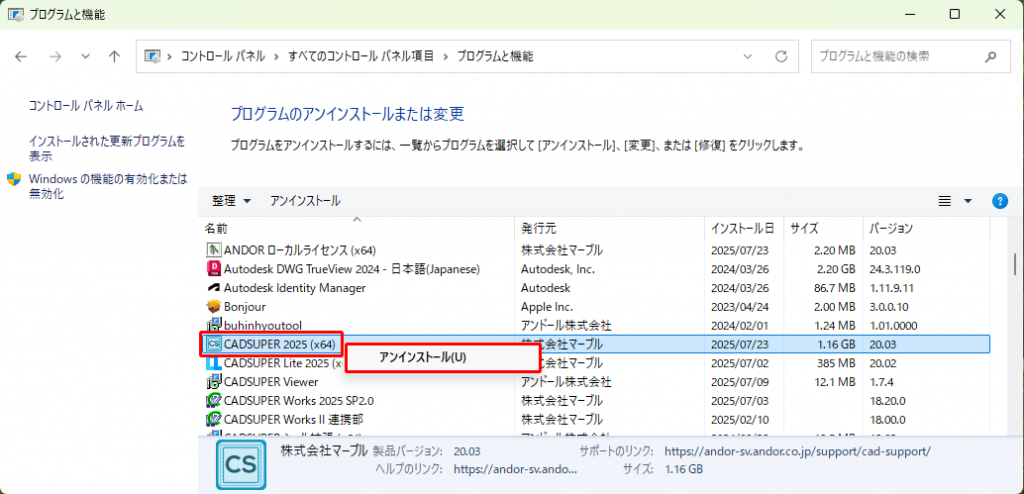Image resolution: width=1024 pixels, height=494 pixels.
Task: Click the アンインストール toolbar button
Action: pos(305,201)
